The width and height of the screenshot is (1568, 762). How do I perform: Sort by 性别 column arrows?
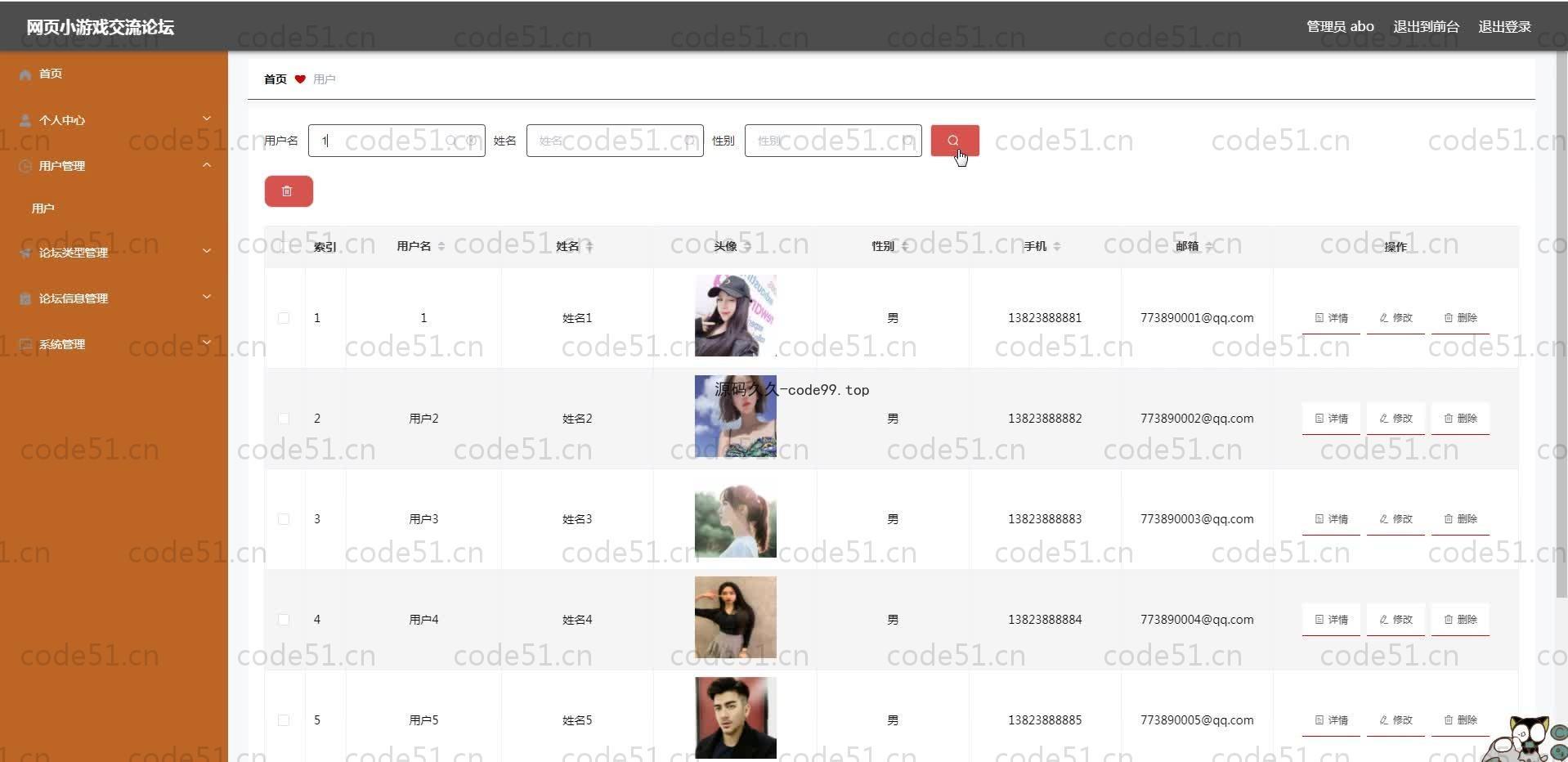(904, 246)
